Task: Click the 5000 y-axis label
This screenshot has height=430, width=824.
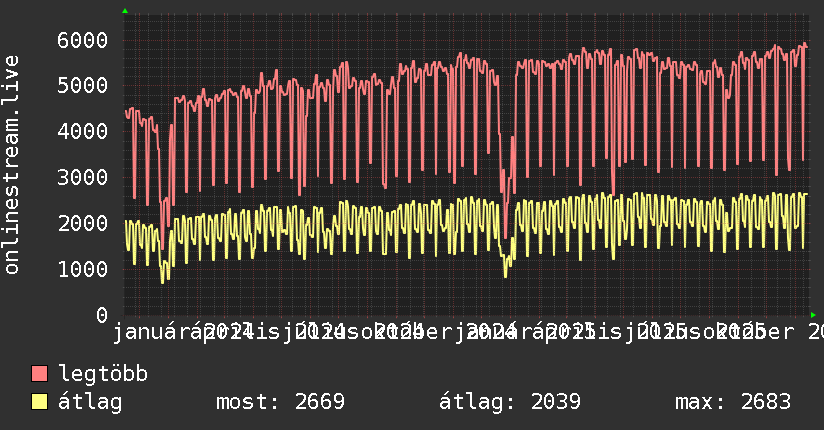Action: (83, 86)
